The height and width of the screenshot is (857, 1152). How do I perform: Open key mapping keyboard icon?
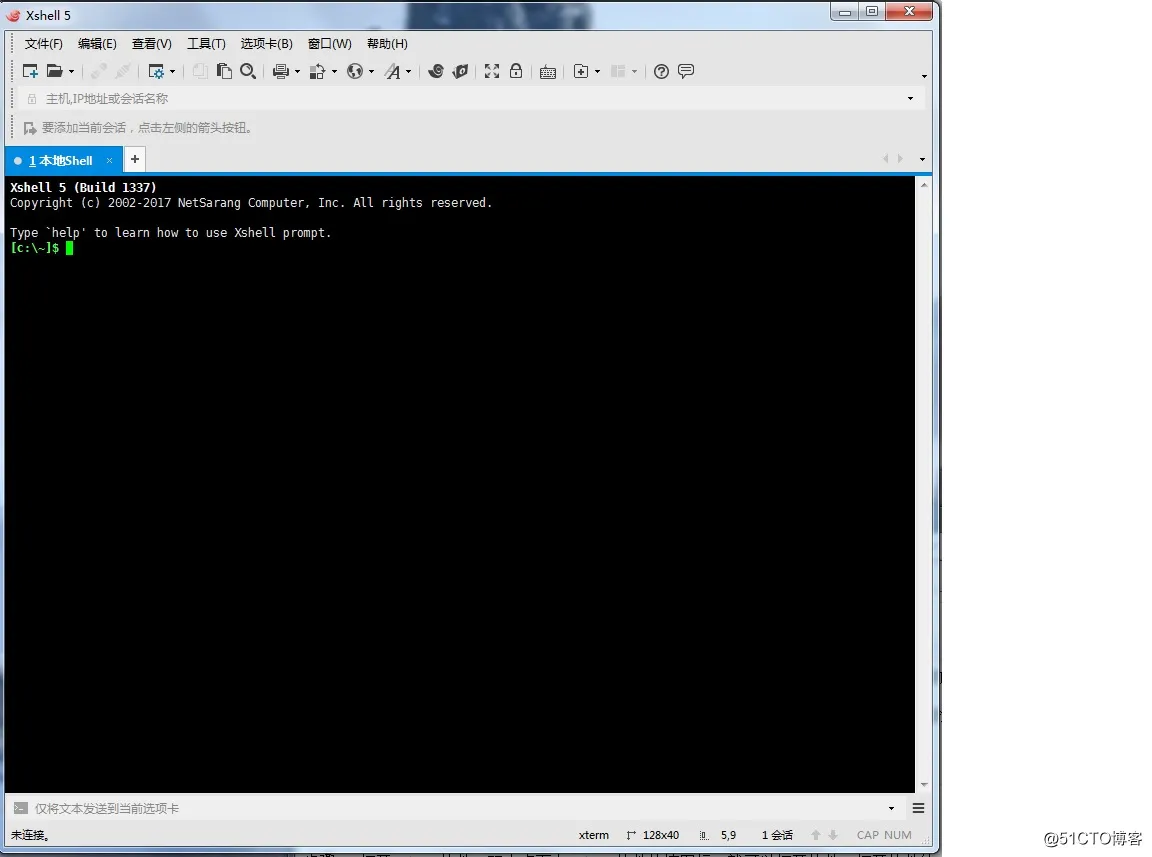click(x=547, y=72)
